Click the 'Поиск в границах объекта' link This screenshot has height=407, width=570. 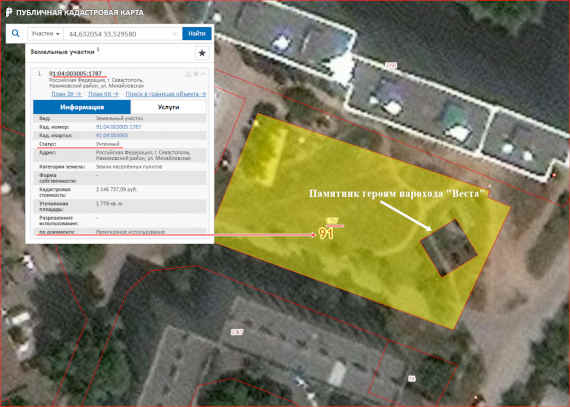tap(166, 94)
